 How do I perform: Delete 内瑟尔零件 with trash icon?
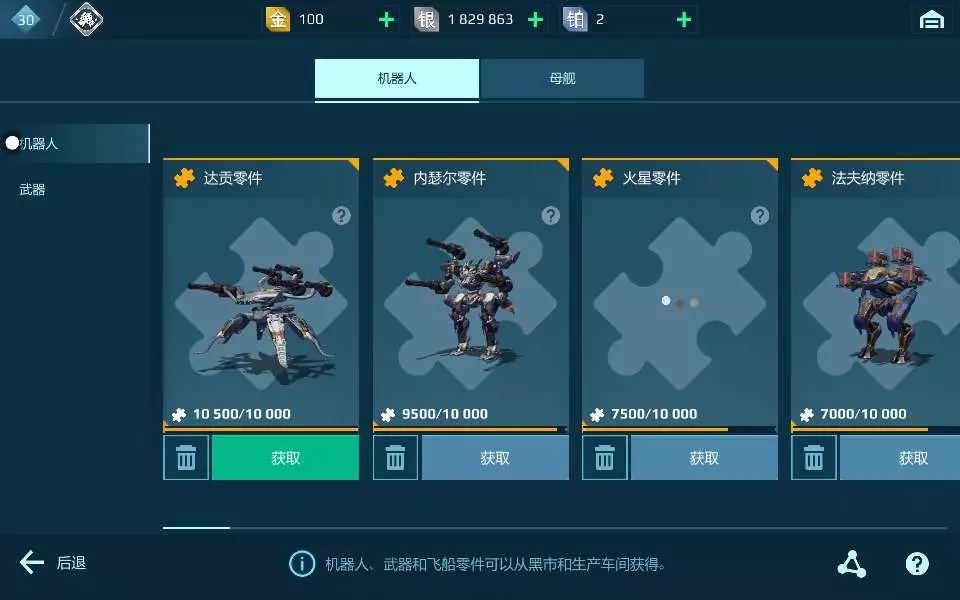pos(396,457)
